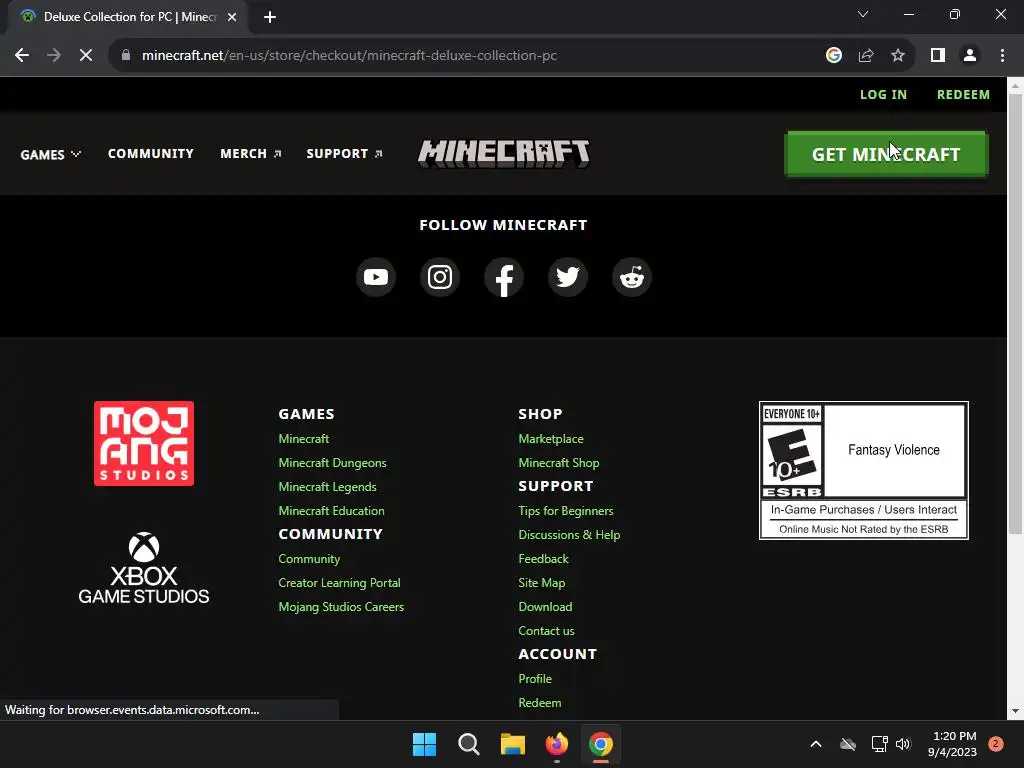Open Firefox from taskbar
The image size is (1024, 768).
click(x=556, y=744)
